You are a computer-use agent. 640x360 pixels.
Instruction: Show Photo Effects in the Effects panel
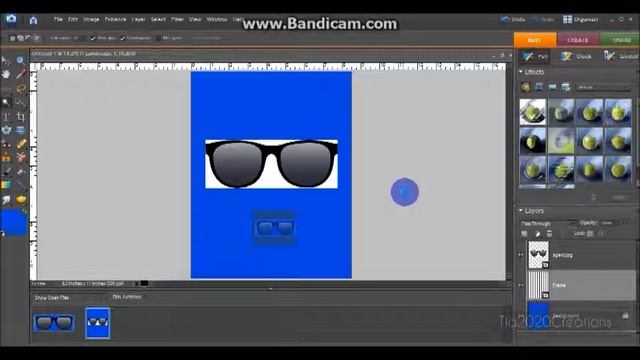click(x=552, y=87)
